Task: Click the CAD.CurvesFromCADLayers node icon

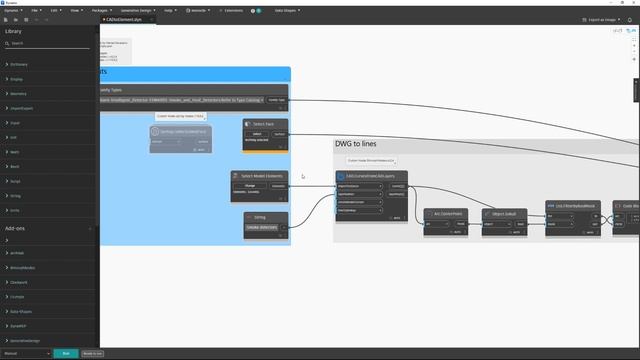Action: (341, 176)
